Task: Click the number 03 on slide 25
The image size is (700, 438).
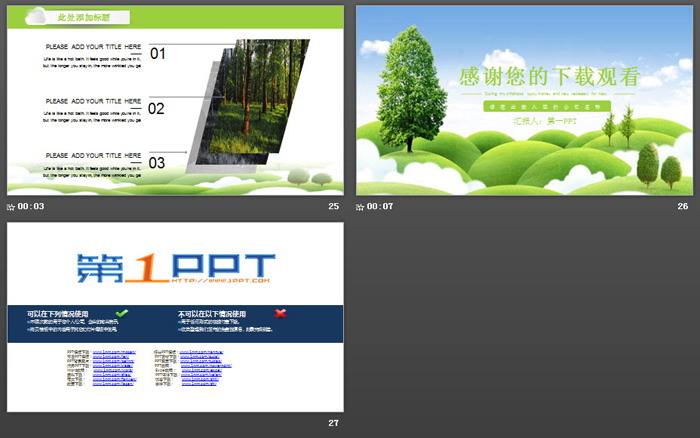Action: 156,163
